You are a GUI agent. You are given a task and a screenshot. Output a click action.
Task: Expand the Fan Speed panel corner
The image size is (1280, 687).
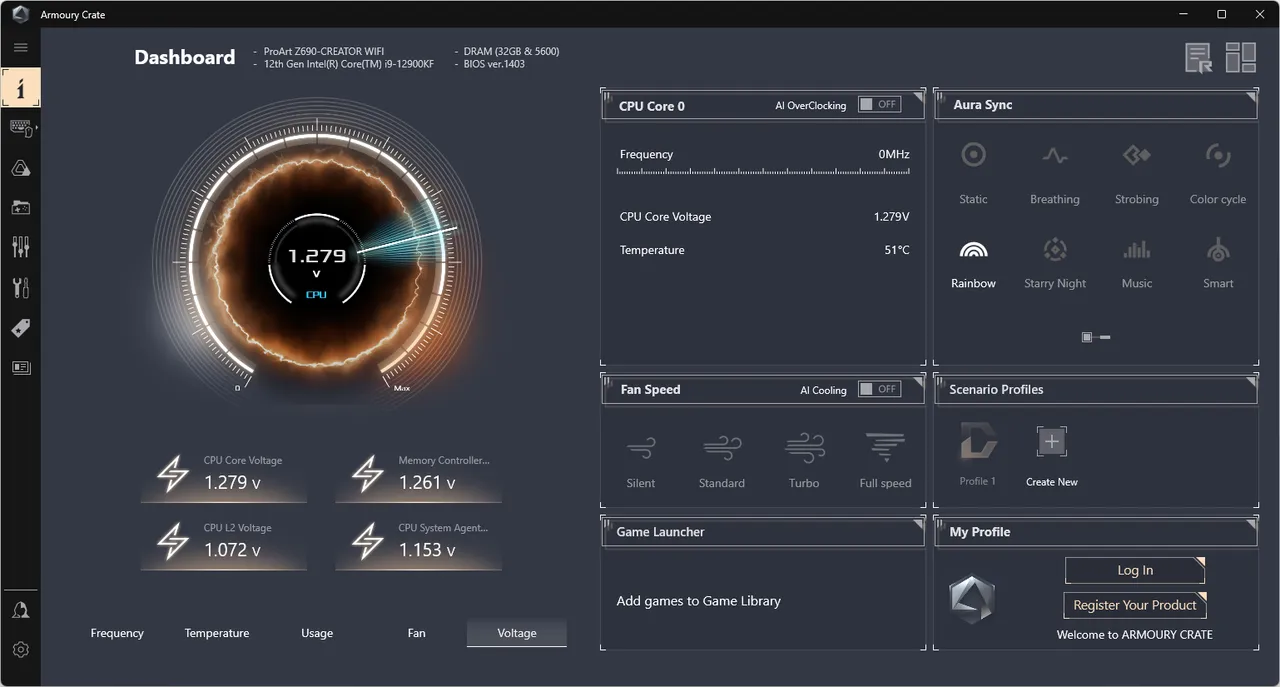pos(918,382)
